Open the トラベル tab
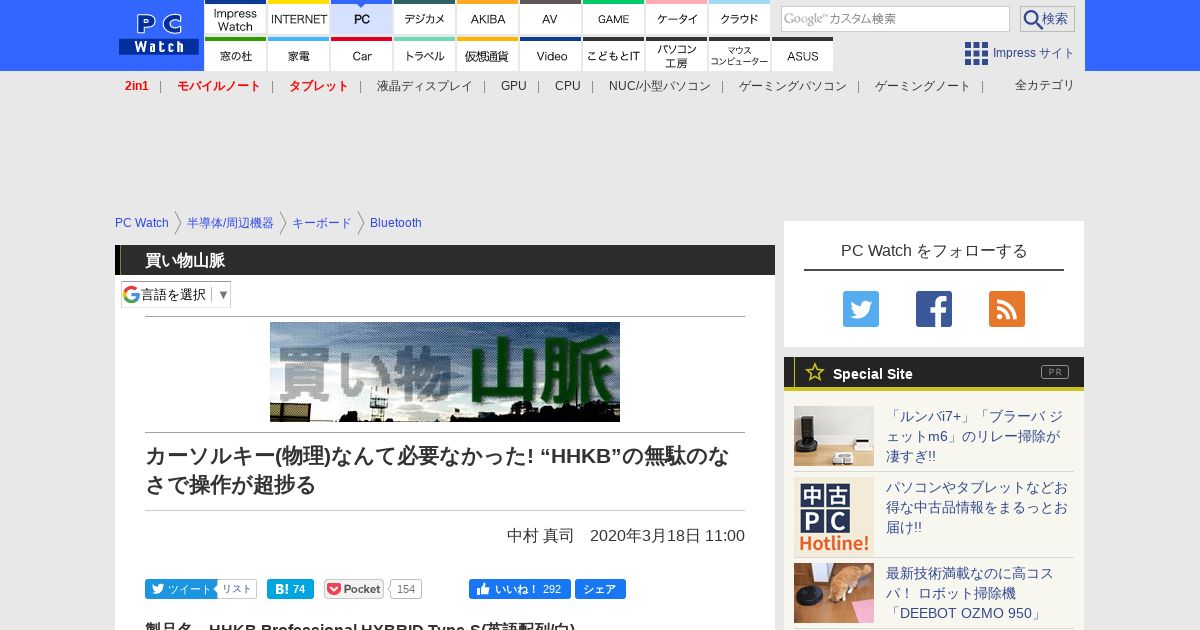Viewport: 1200px width, 630px height. coord(425,55)
